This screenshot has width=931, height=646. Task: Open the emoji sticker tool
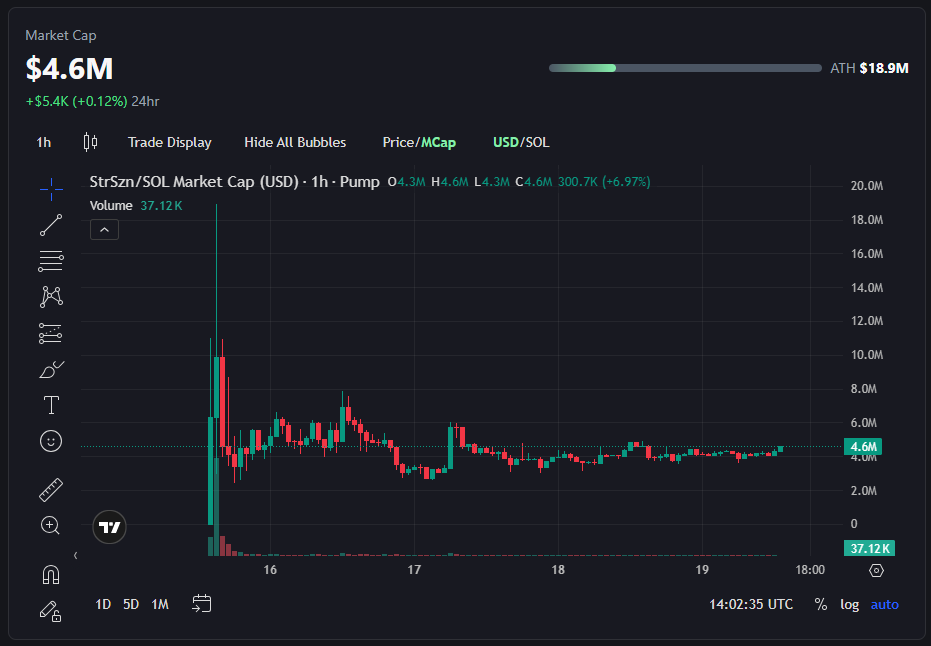point(50,441)
